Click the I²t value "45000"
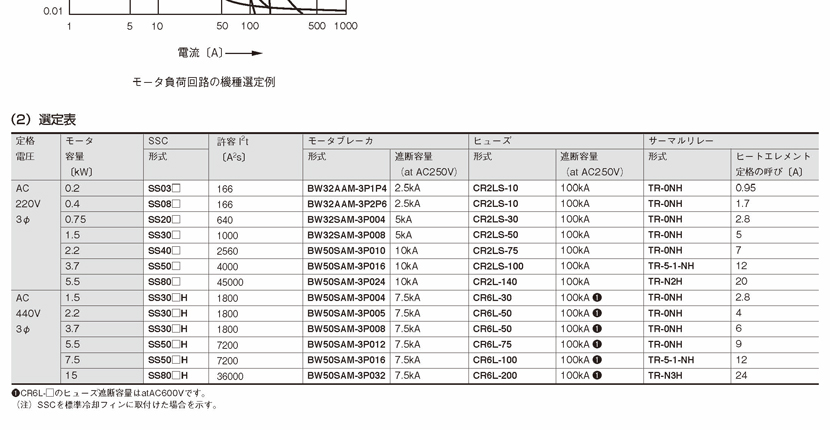This screenshot has height=430, width=830. pos(230,283)
